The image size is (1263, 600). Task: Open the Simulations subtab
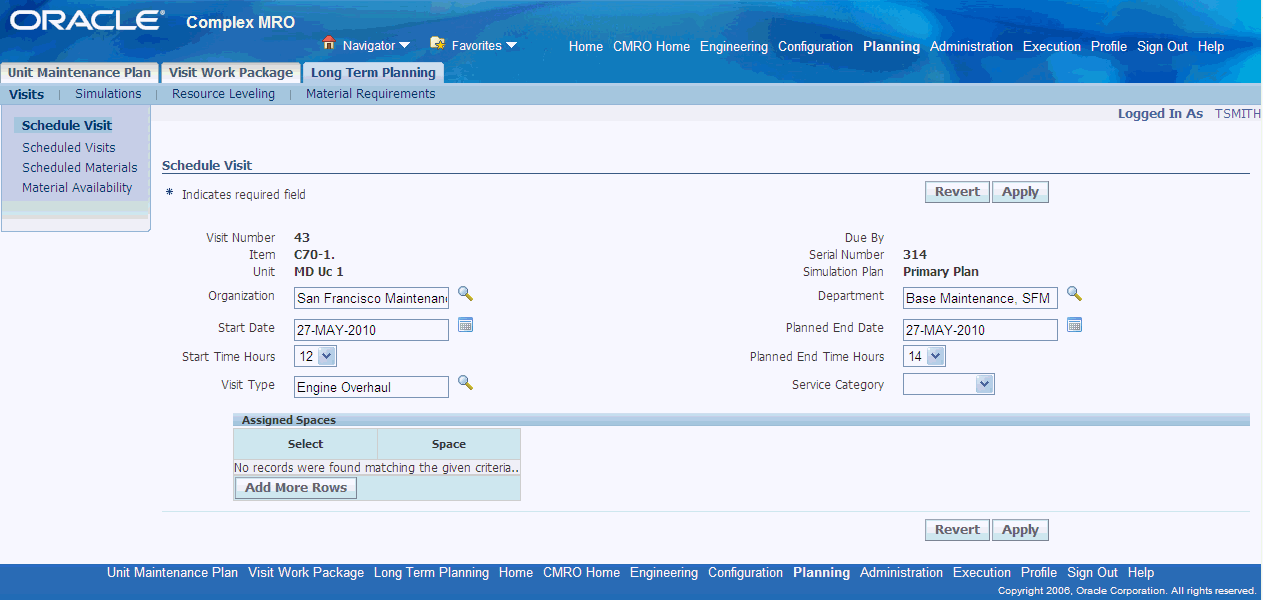click(108, 94)
